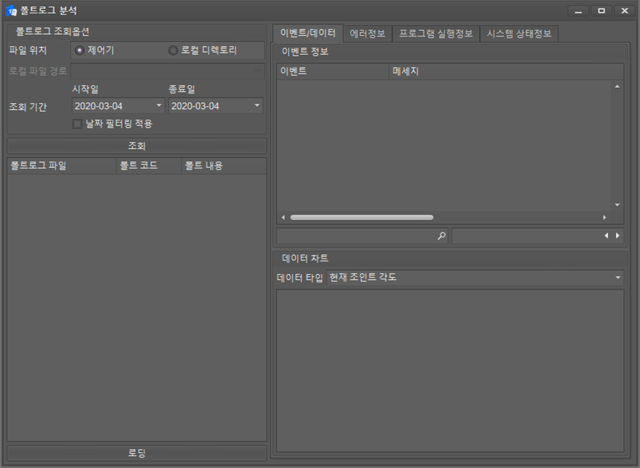Select the 제어기 radio button
640x468 pixels.
79,50
